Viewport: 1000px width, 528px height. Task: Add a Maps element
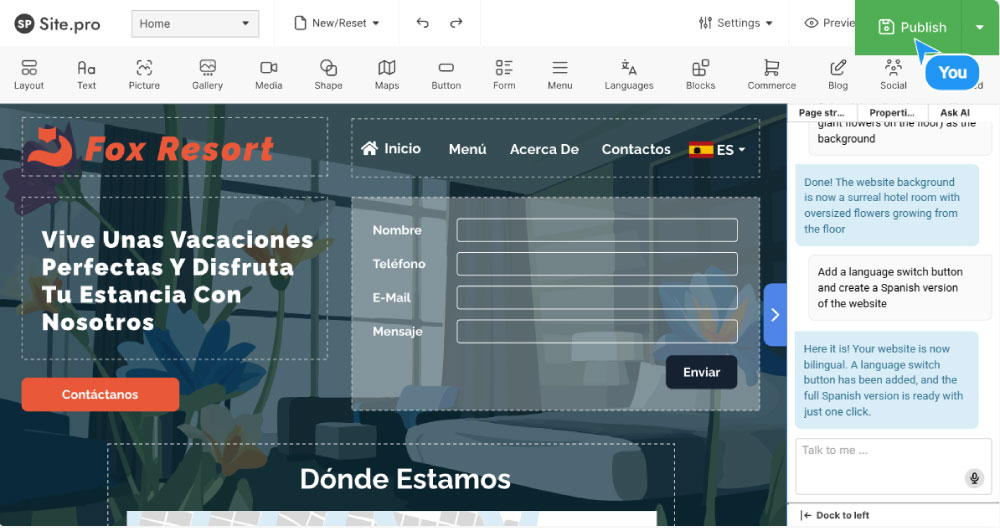387,74
